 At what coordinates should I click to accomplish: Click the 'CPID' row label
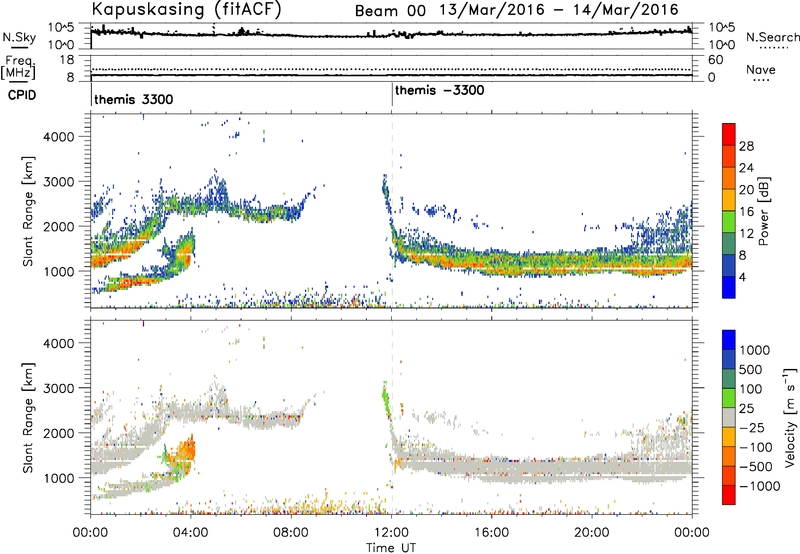coord(22,95)
